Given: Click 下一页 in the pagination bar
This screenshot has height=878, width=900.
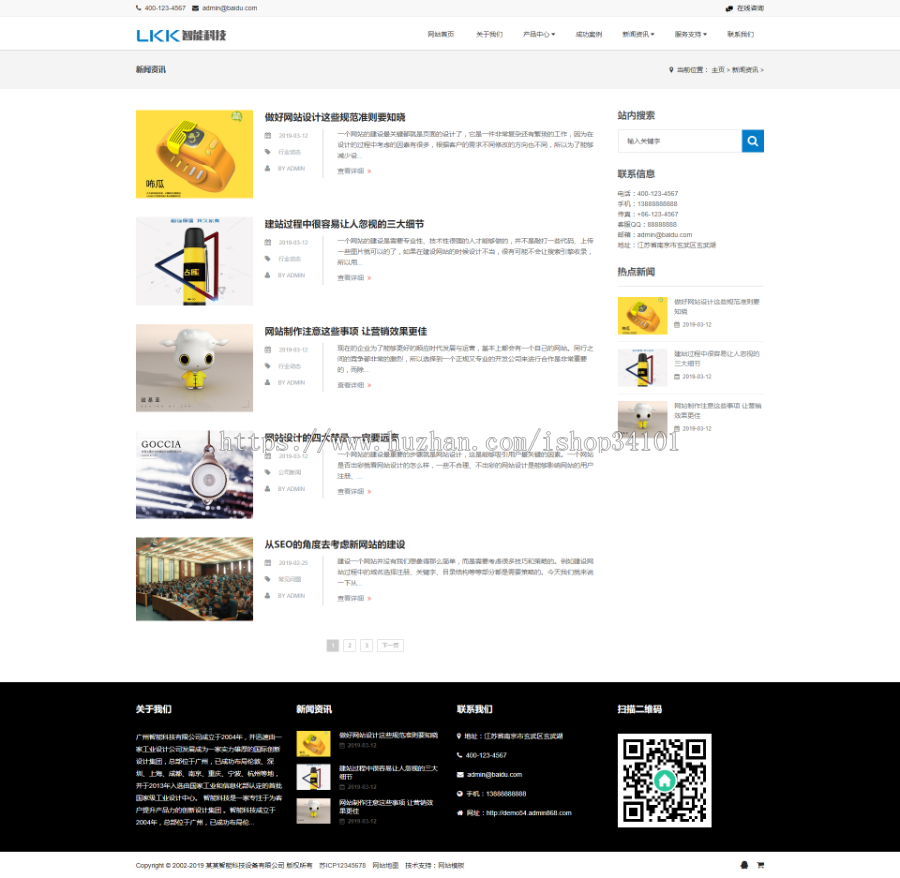Looking at the screenshot, I should tap(389, 645).
